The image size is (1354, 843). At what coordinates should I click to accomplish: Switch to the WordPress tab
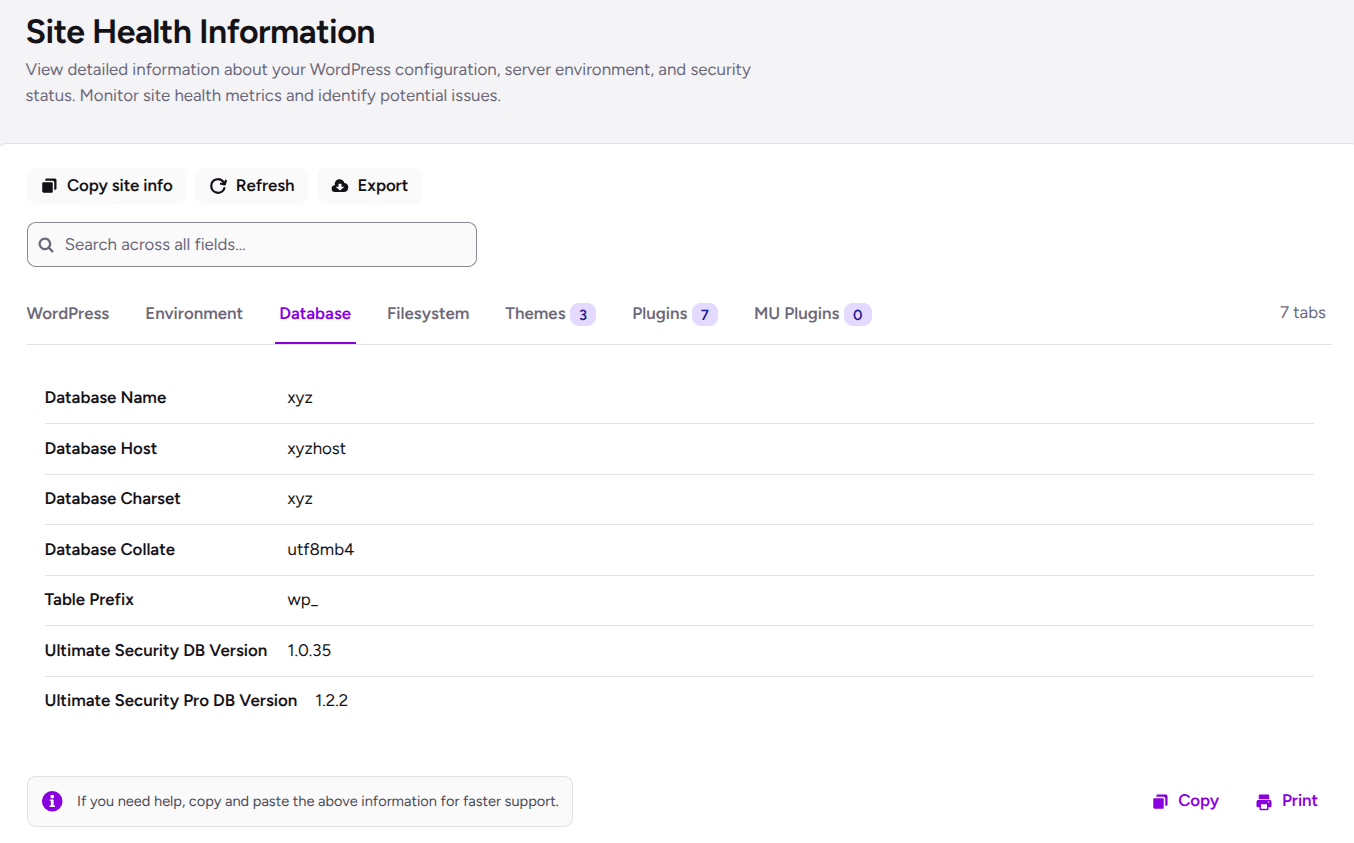click(x=68, y=314)
